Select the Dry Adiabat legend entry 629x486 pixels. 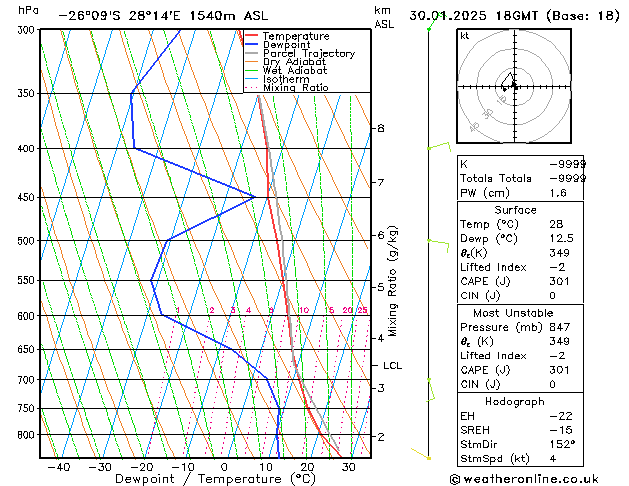294,62
